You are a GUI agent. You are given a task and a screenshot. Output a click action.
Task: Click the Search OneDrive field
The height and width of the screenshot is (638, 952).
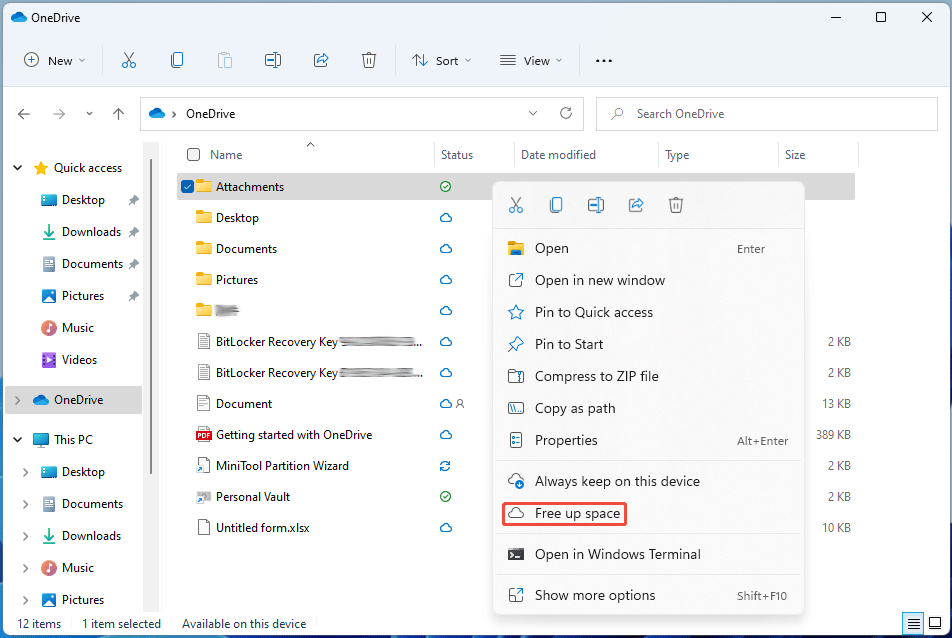click(770, 114)
